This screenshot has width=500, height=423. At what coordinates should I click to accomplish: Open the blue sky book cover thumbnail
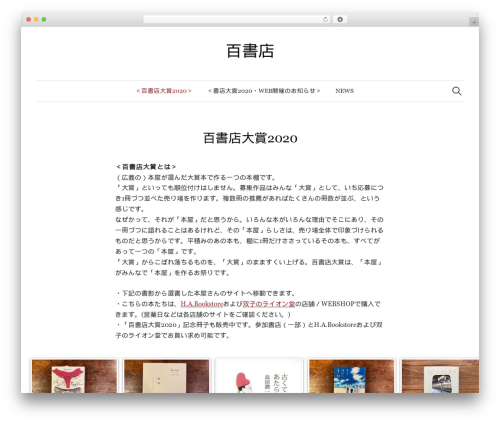click(351, 376)
